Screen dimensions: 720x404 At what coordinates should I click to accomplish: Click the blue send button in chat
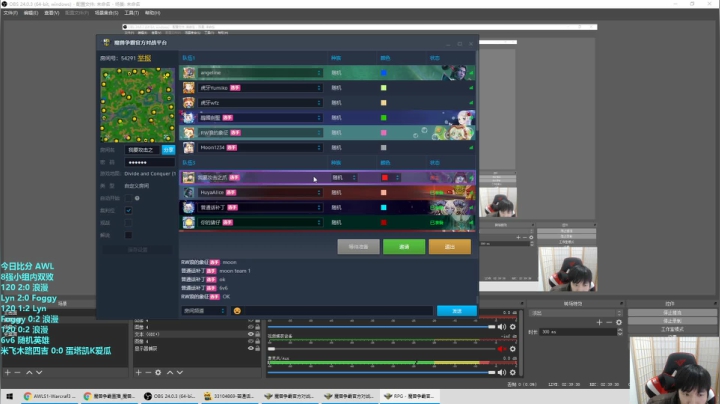456,311
